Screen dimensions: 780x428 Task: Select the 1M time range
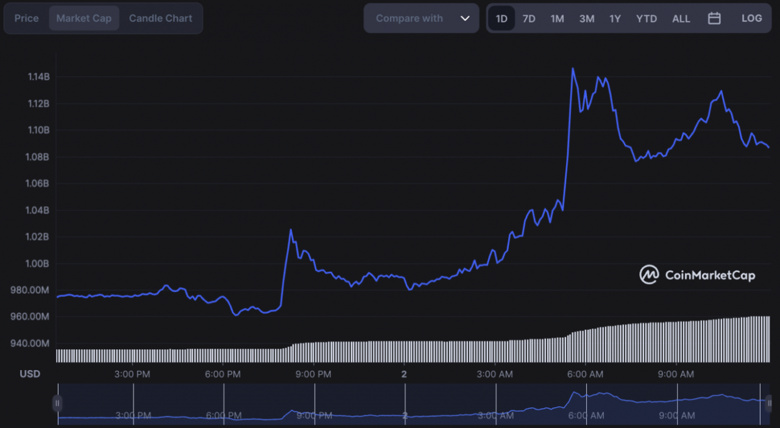tap(557, 18)
